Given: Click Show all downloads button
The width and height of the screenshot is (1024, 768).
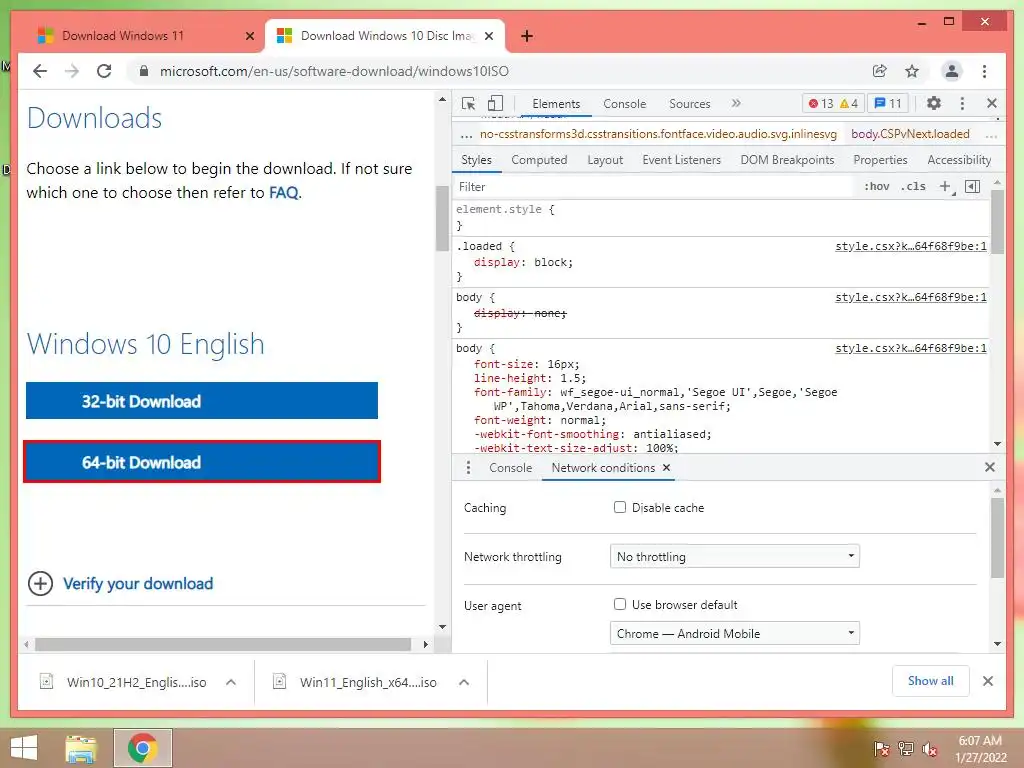Looking at the screenshot, I should click(930, 681).
